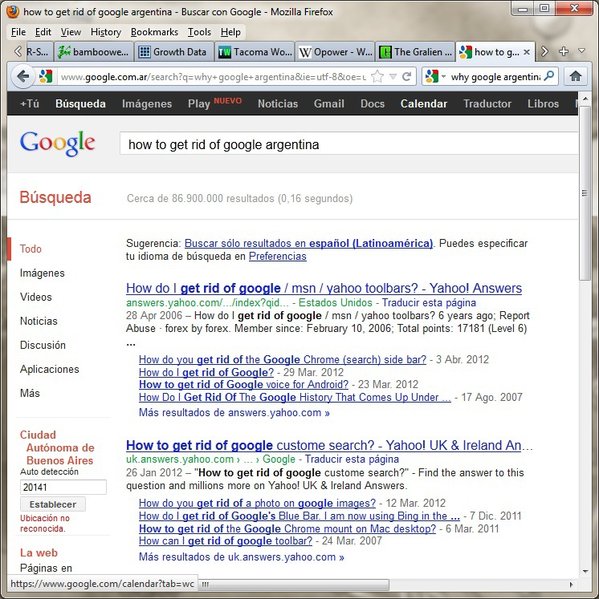Switch to the Opower - W... tab
Viewport: 599px width, 599px height.
(x=335, y=52)
